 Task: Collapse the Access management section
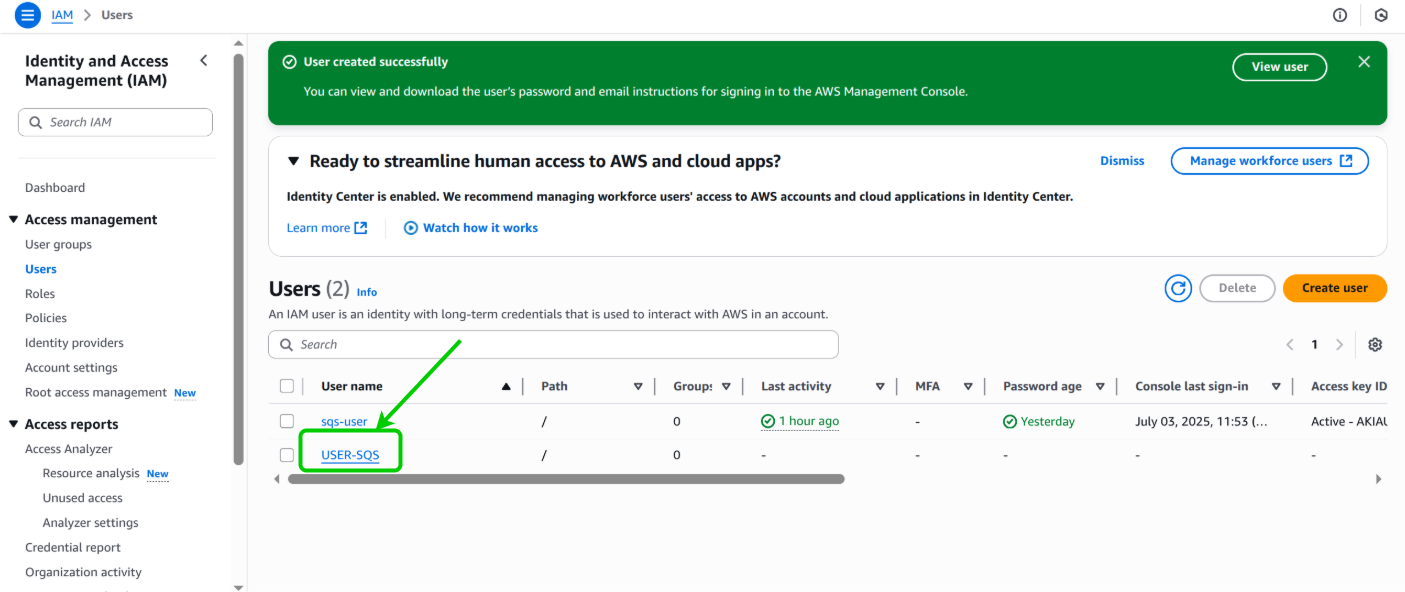coord(14,220)
